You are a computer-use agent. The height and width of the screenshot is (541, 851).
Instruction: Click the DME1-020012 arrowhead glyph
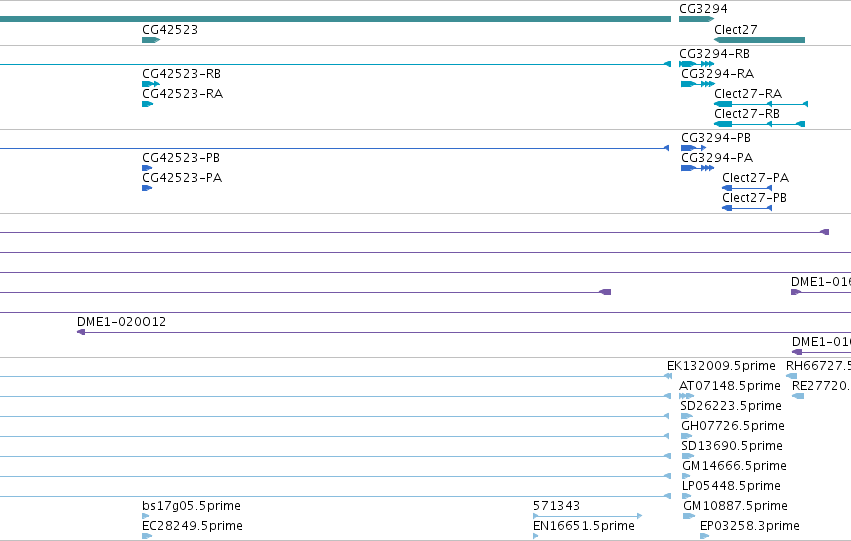pos(81,332)
